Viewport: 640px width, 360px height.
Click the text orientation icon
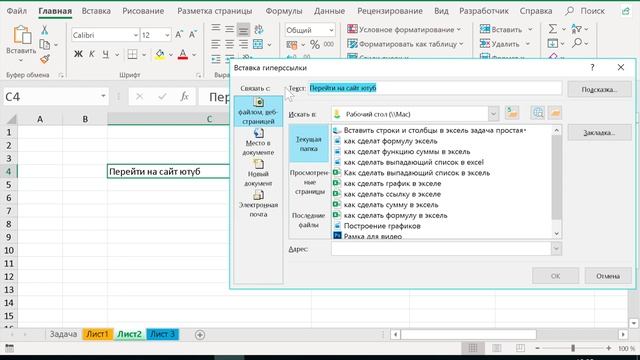258,29
